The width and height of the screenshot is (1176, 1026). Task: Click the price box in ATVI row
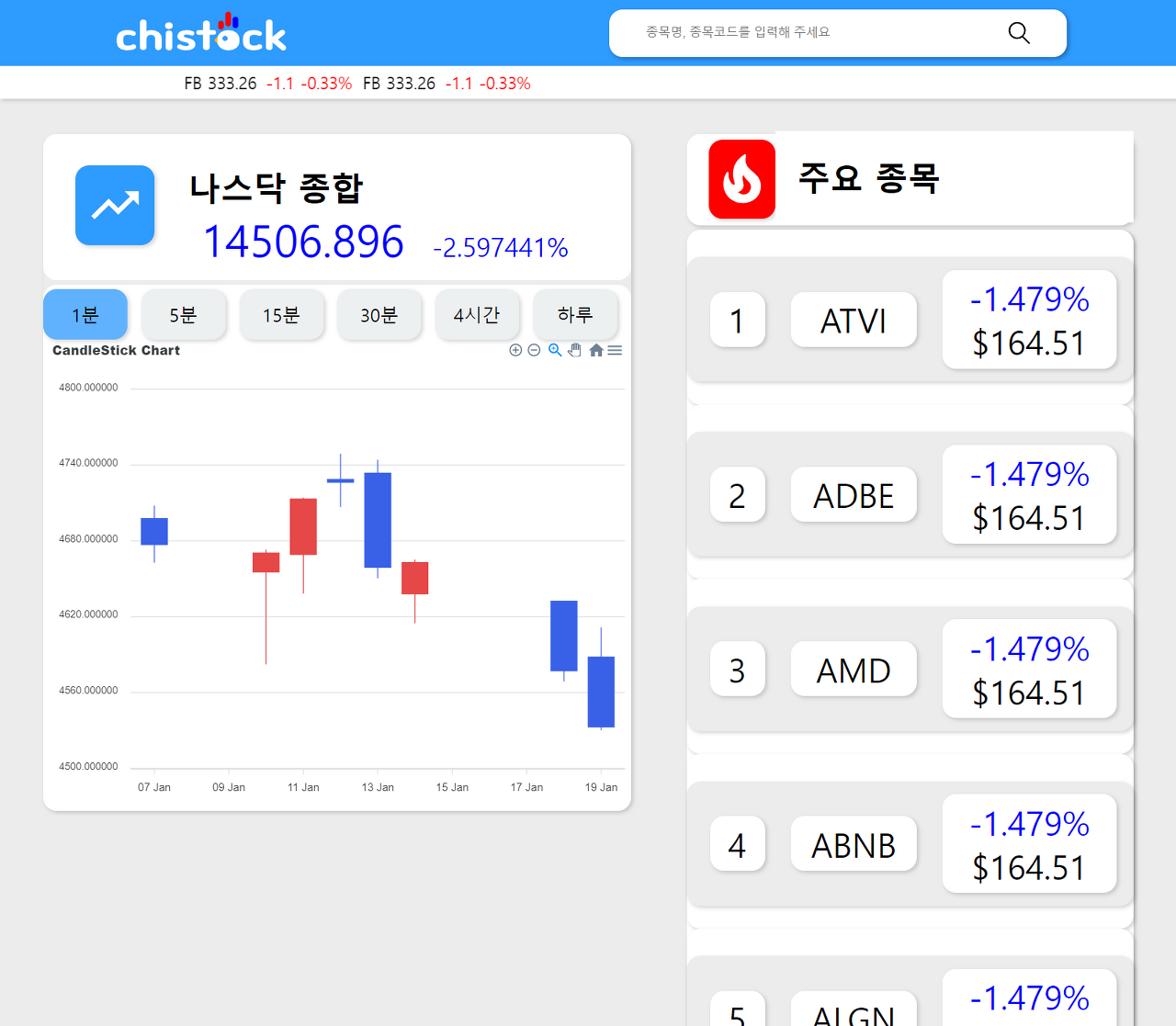pos(1029,320)
